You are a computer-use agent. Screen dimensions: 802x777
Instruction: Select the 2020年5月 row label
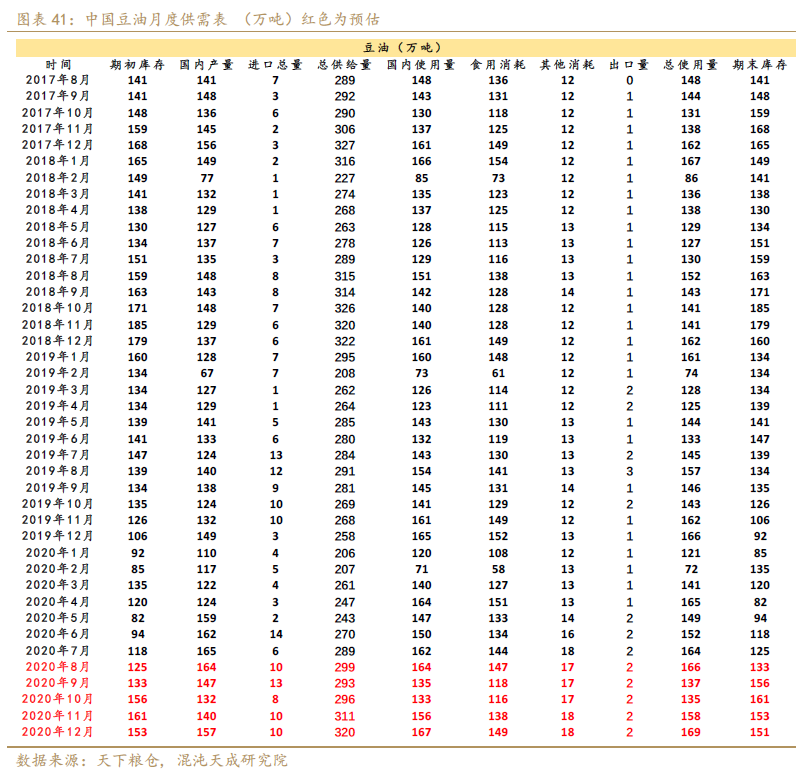coord(57,618)
